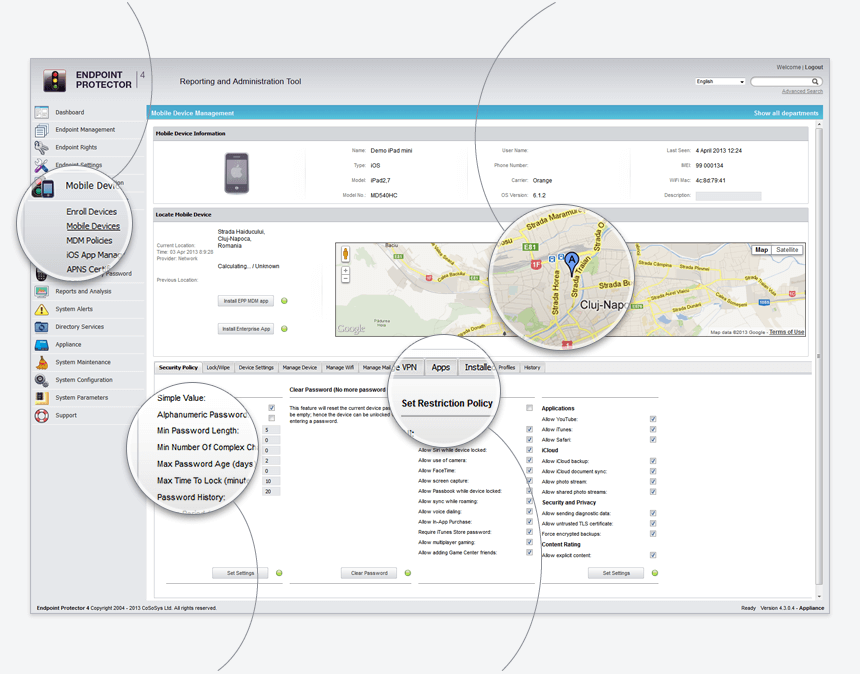Open the Manage Wifi tab
This screenshot has width=860, height=674.
pos(340,367)
